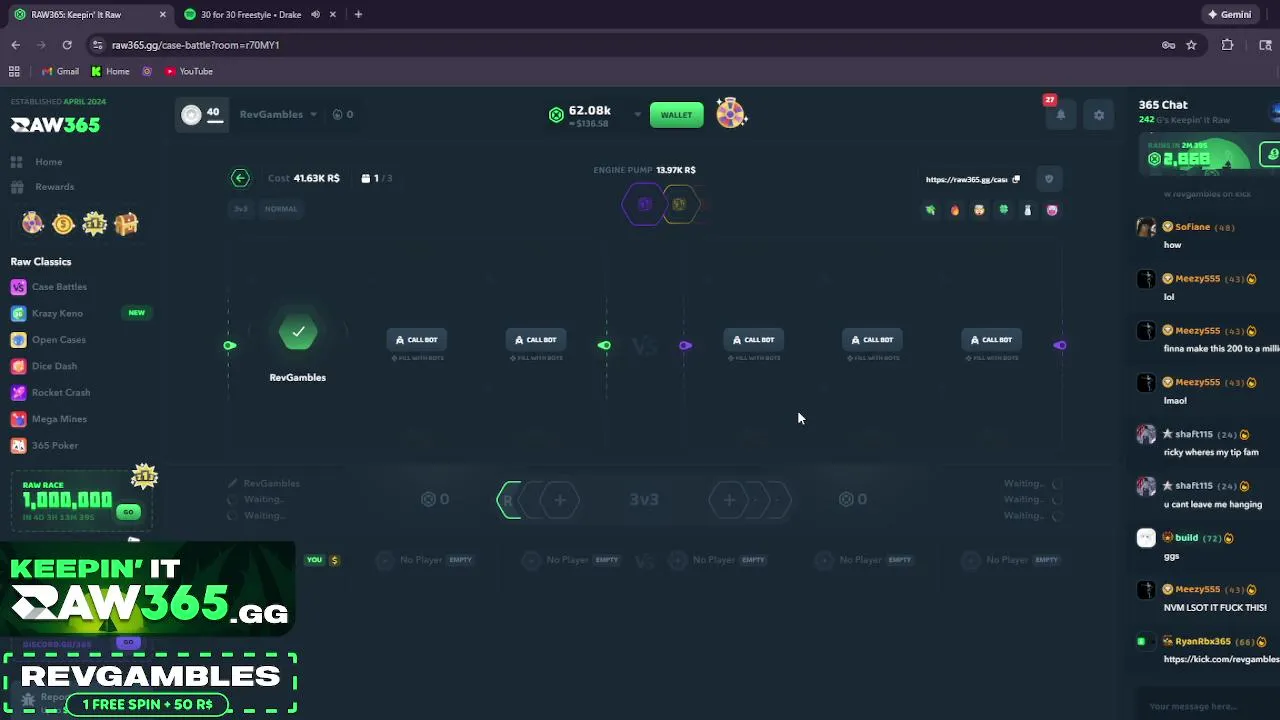Expand the RevGambles profile dropdown
Image resolution: width=1280 pixels, height=720 pixels.
(x=313, y=115)
